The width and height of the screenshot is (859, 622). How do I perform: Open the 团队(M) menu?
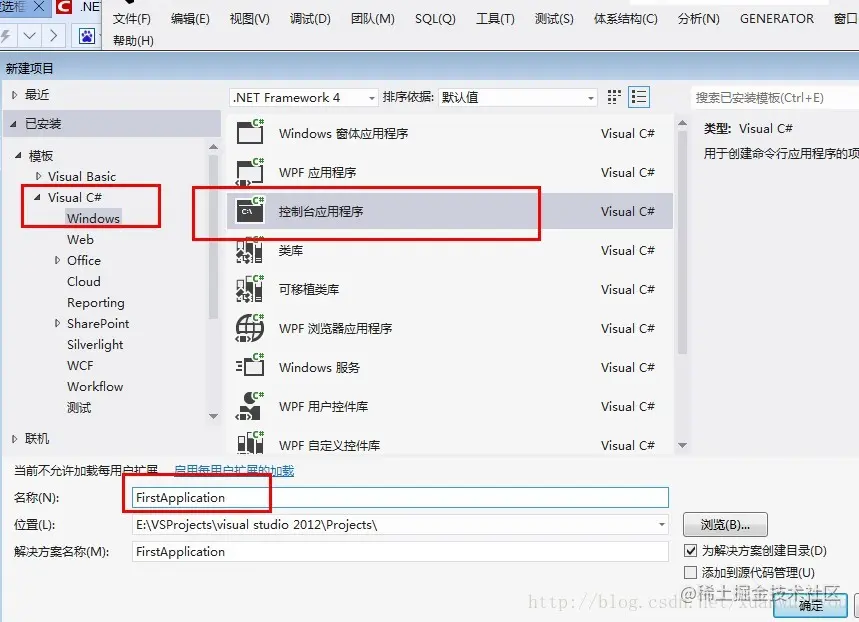point(373,19)
